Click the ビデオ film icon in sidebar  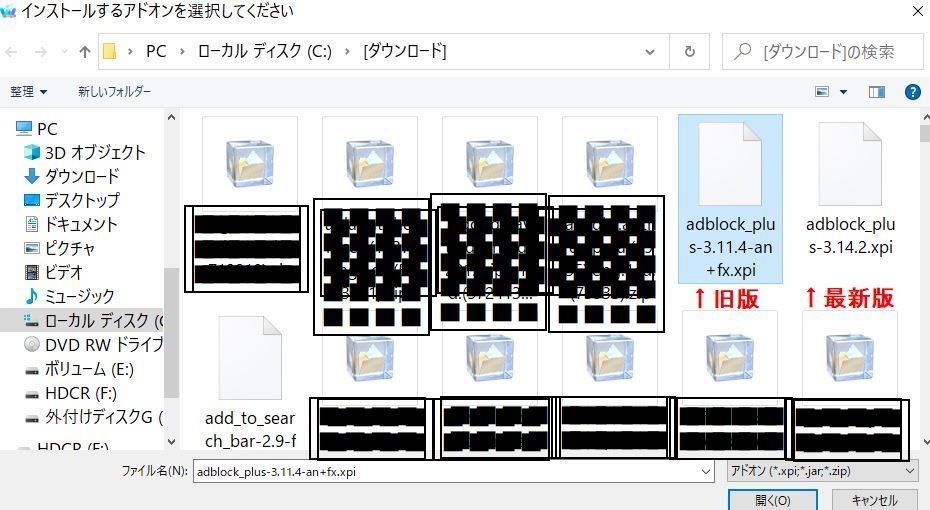[31, 272]
